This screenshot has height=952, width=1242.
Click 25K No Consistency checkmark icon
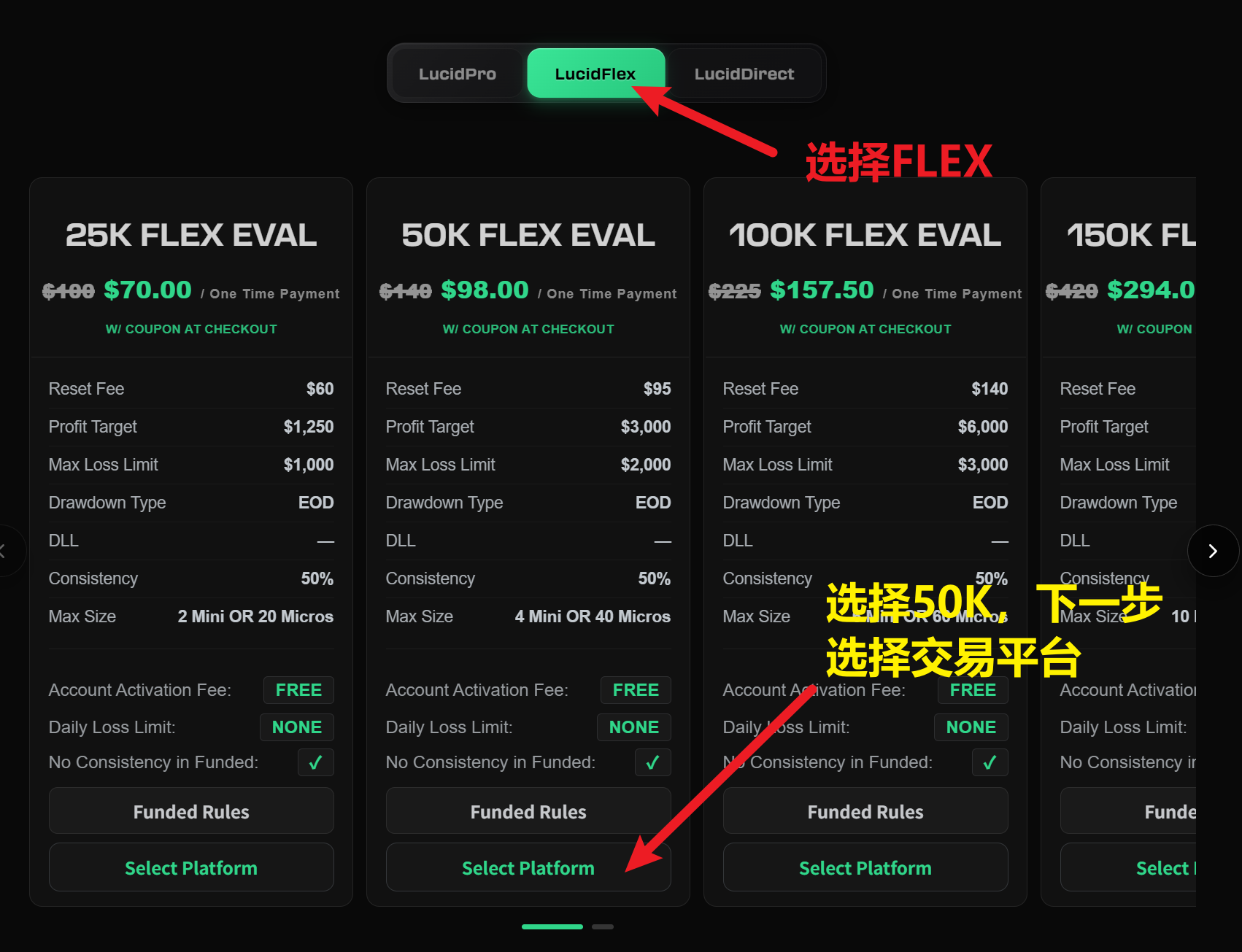[x=315, y=762]
